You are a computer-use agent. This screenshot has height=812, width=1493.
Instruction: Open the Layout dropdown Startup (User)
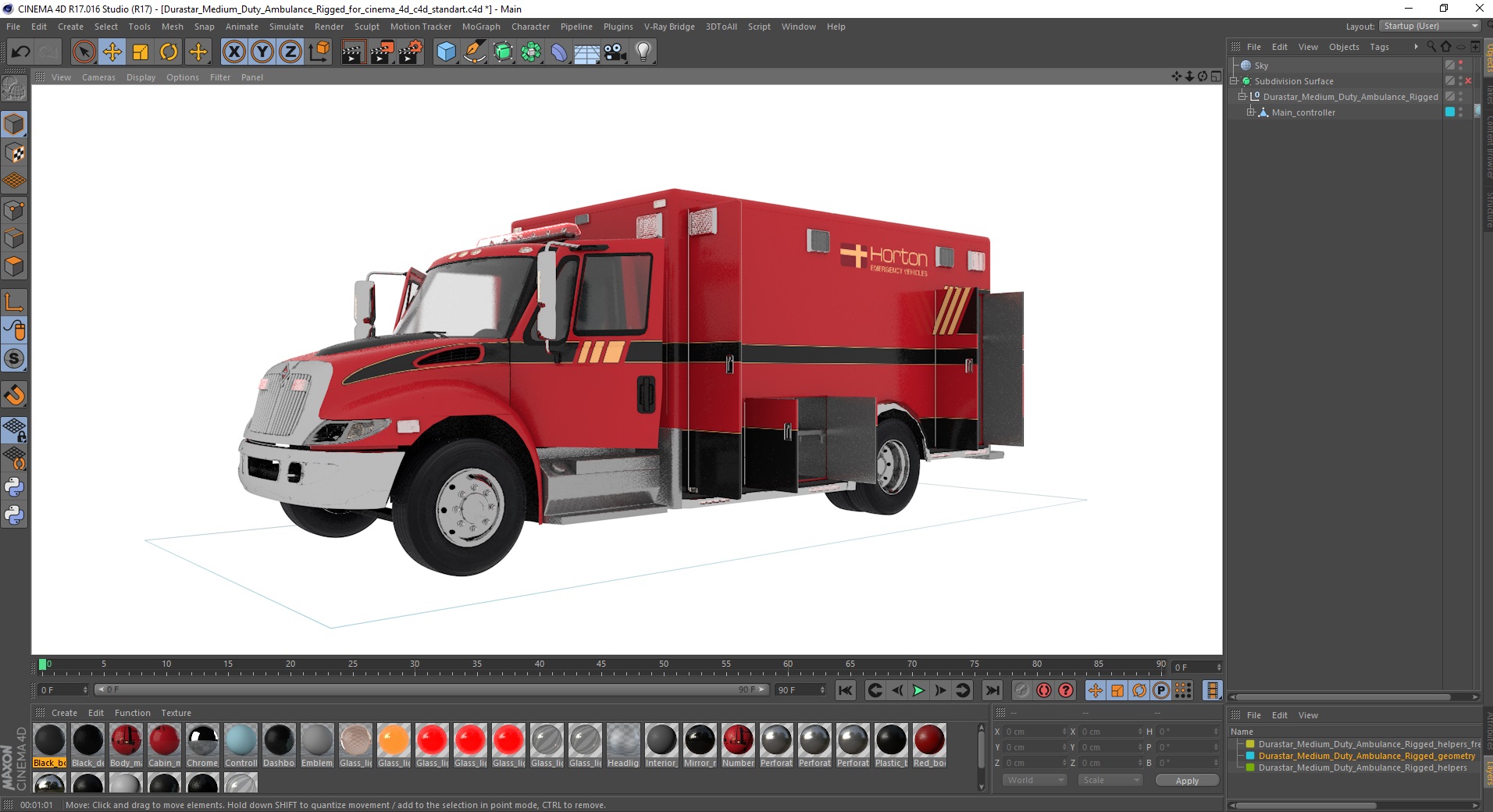pos(1430,26)
